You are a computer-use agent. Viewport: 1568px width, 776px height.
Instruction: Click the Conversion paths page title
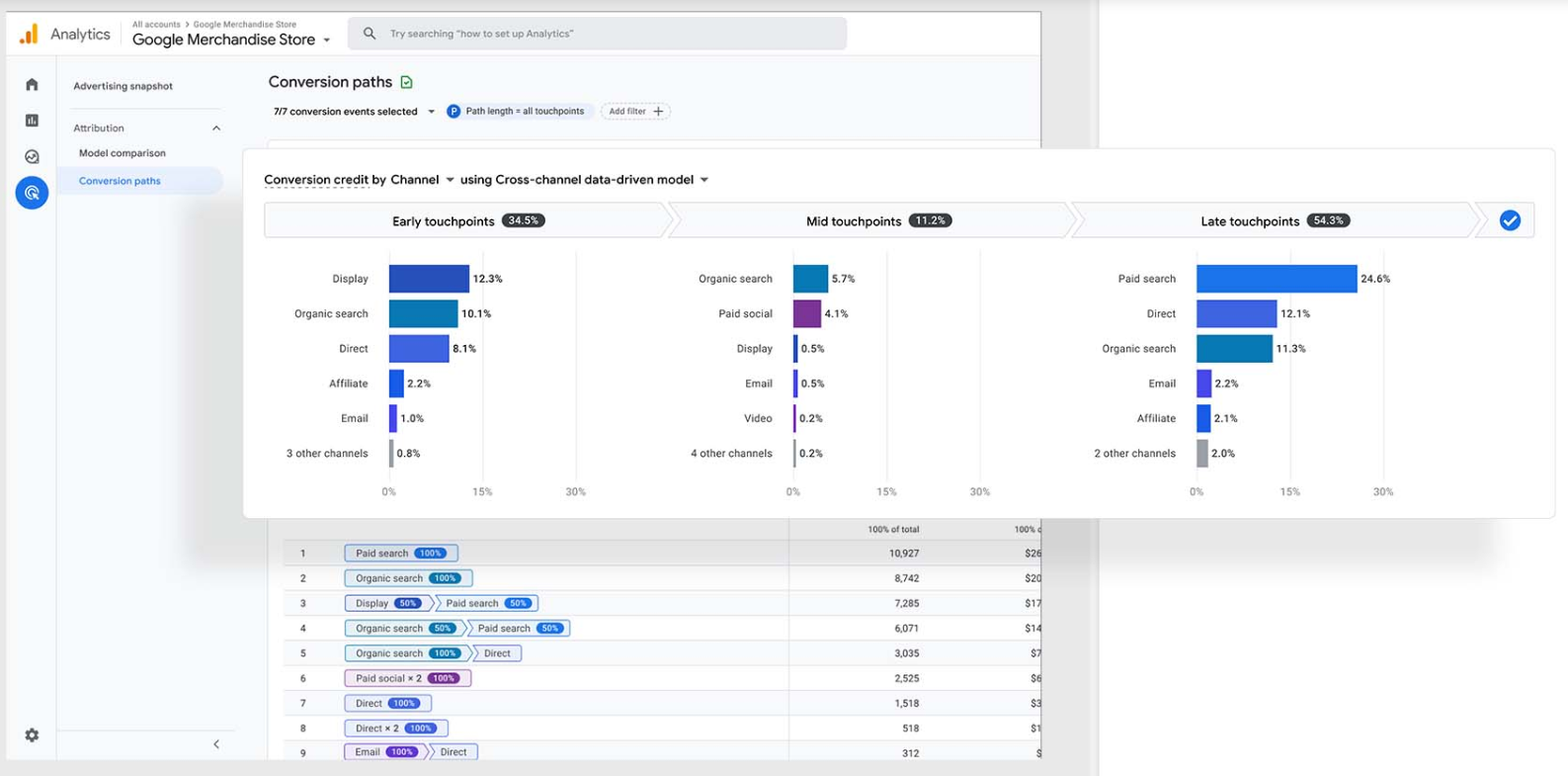[x=330, y=82]
